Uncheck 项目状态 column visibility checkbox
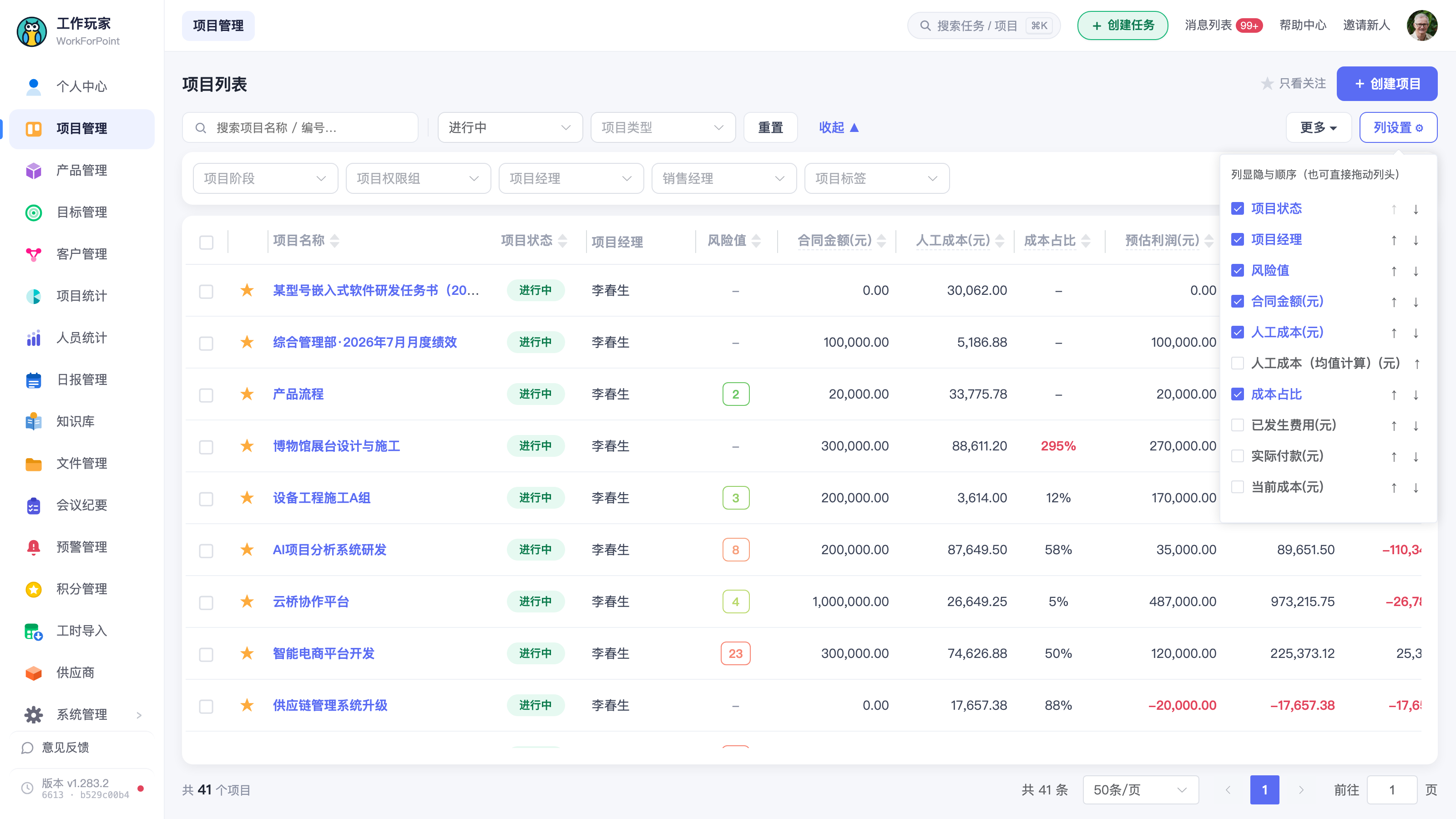 [x=1237, y=208]
